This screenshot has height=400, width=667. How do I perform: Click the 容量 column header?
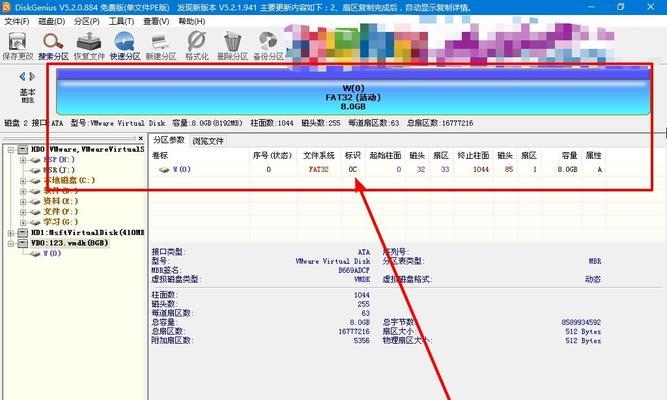click(x=569, y=155)
